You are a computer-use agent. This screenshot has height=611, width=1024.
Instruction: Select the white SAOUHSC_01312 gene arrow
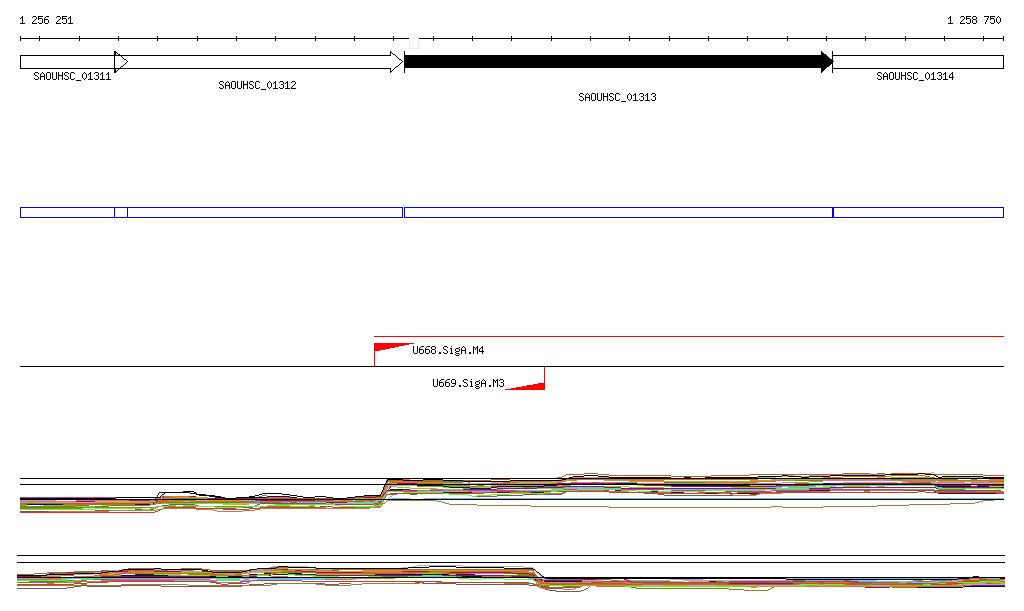pos(258,62)
